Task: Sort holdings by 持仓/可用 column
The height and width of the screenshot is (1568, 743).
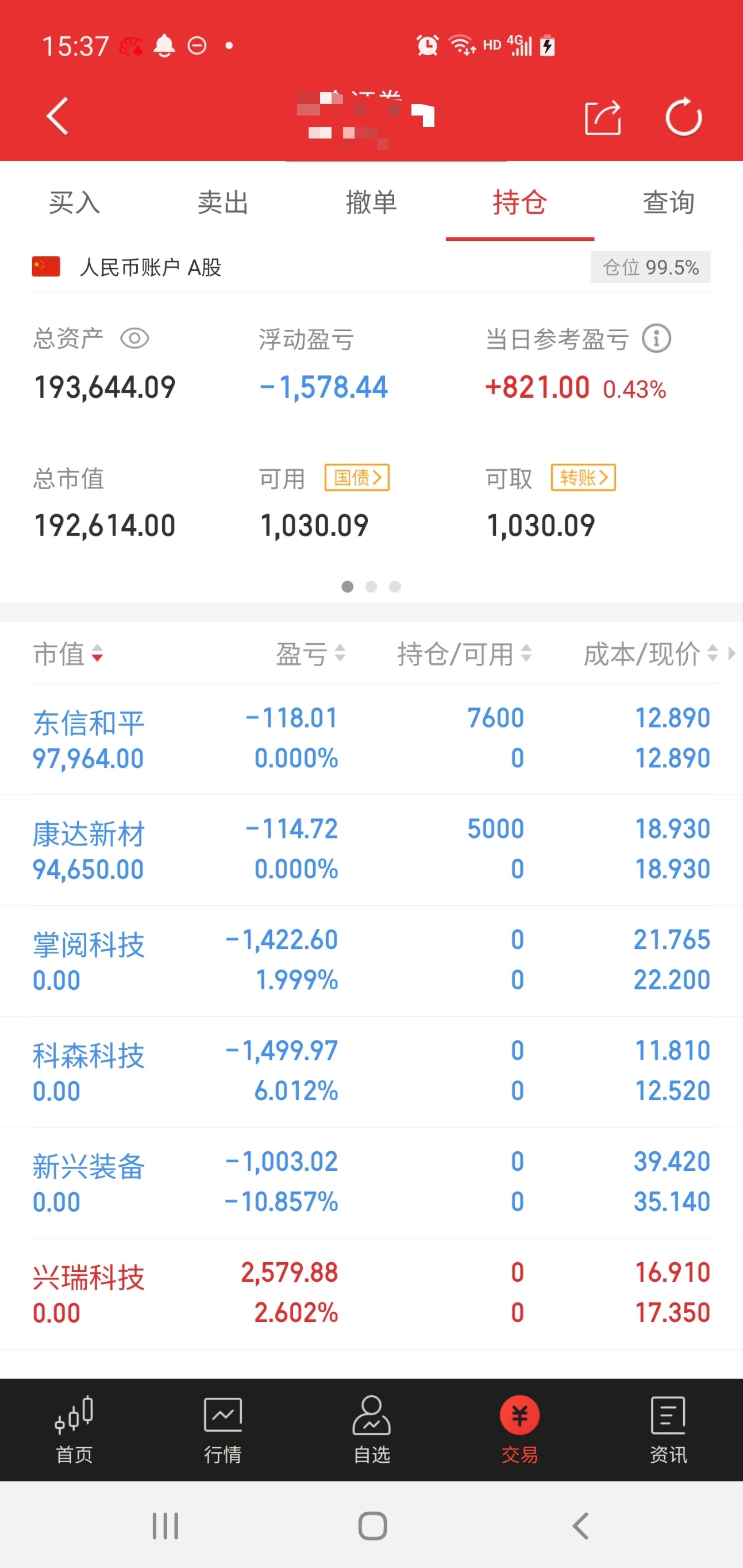Action: 465,654
